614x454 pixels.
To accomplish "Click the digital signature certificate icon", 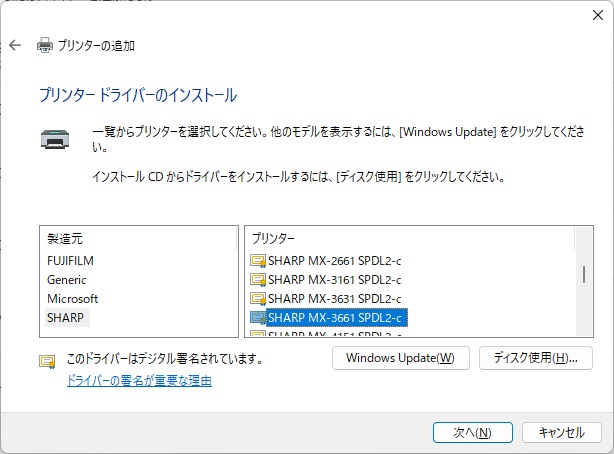I will (x=47, y=360).
